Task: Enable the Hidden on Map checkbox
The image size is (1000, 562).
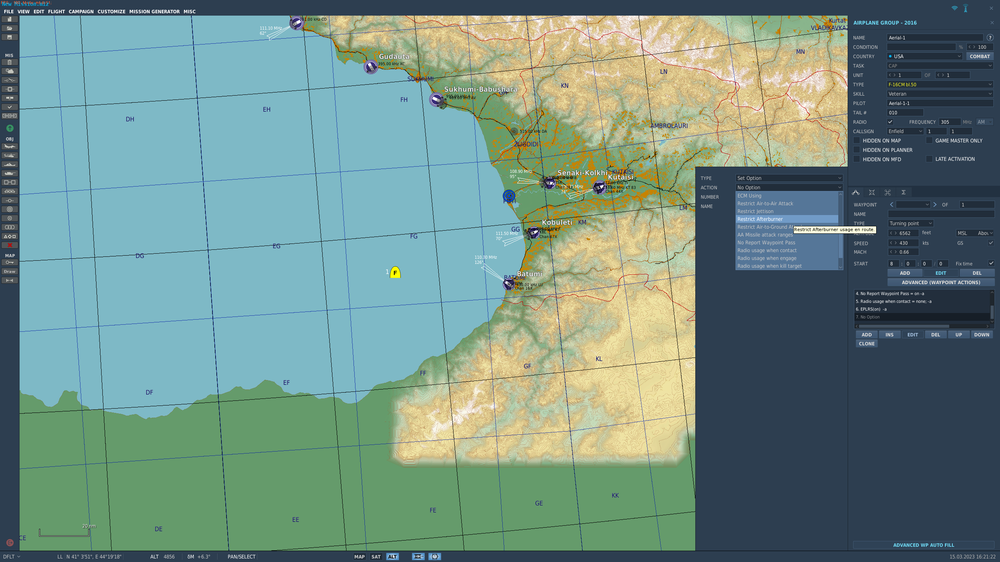Action: 857,140
